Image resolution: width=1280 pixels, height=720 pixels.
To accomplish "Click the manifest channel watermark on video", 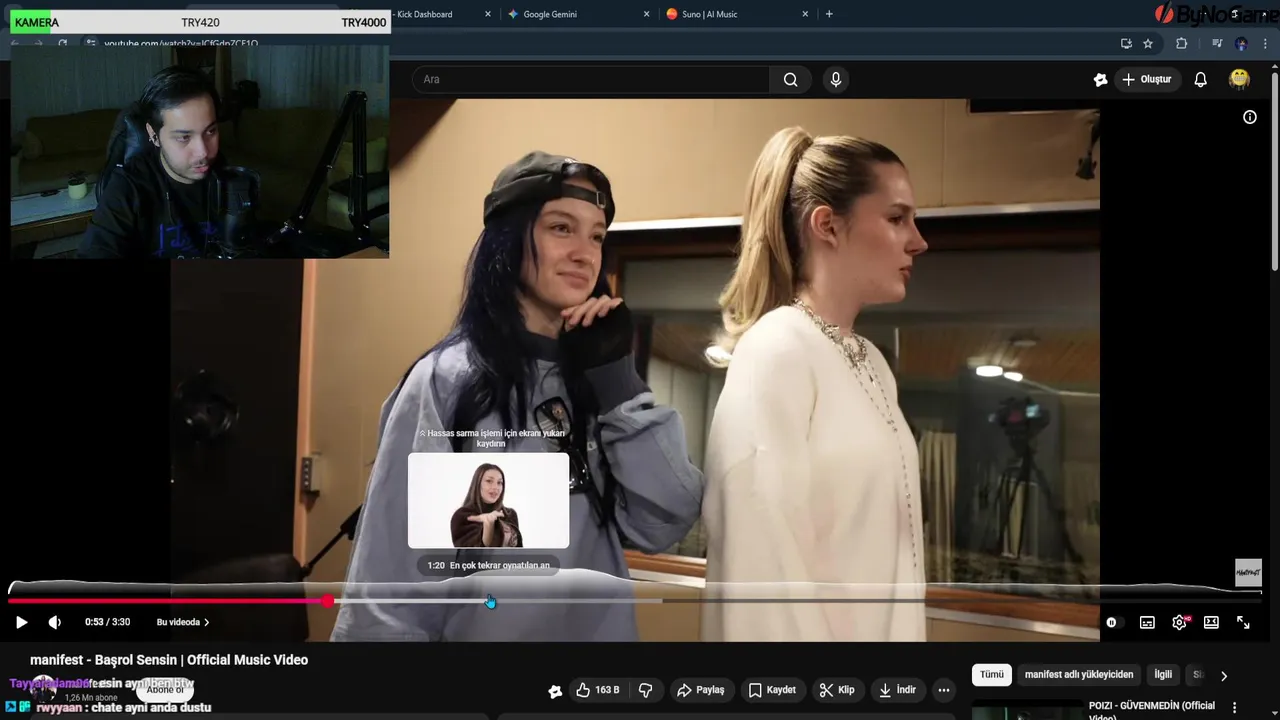I will [1248, 573].
